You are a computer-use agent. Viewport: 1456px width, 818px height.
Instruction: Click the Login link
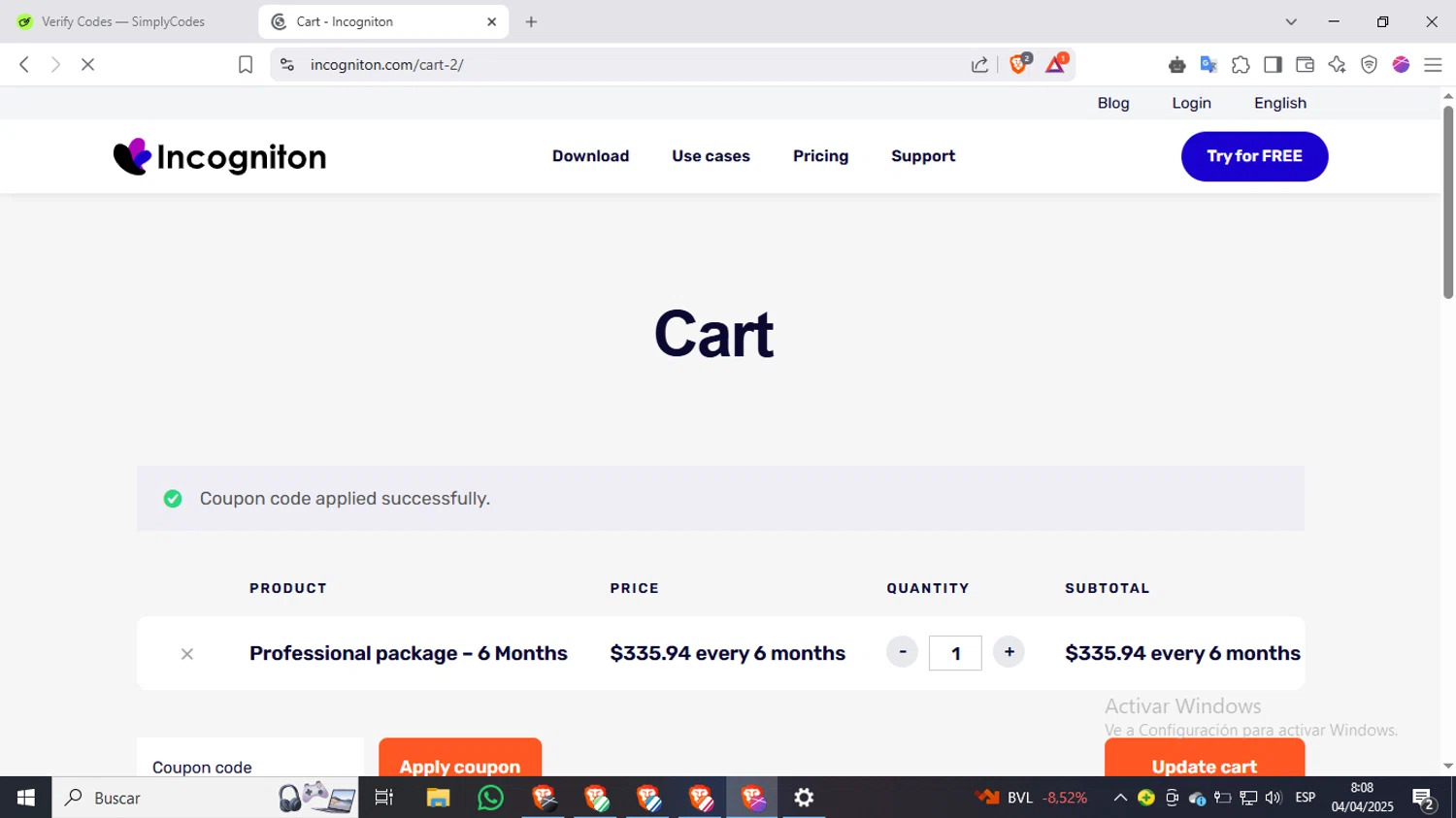pos(1191,103)
